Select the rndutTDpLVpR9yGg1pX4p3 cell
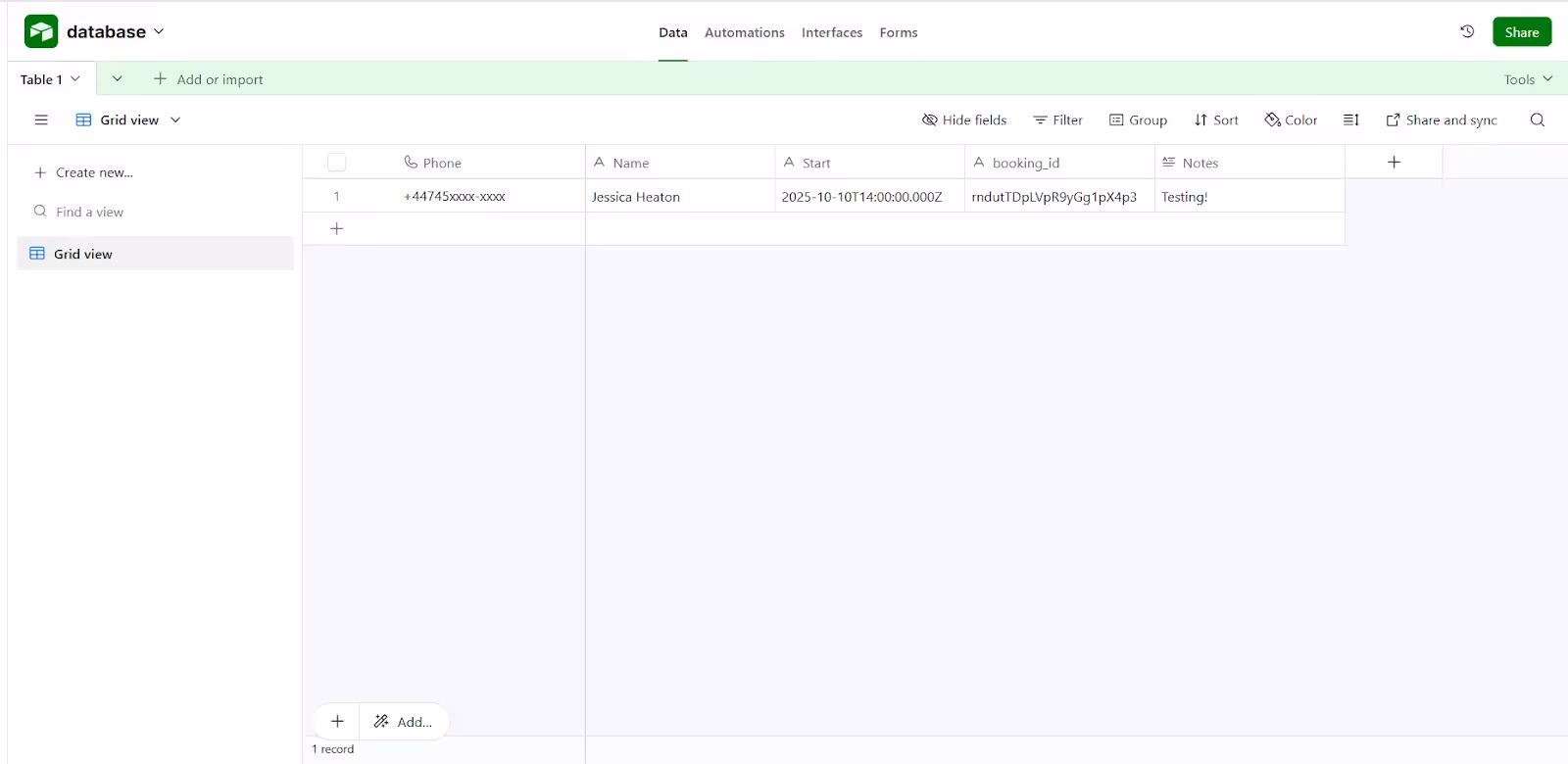This screenshot has height=764, width=1568. (x=1059, y=196)
